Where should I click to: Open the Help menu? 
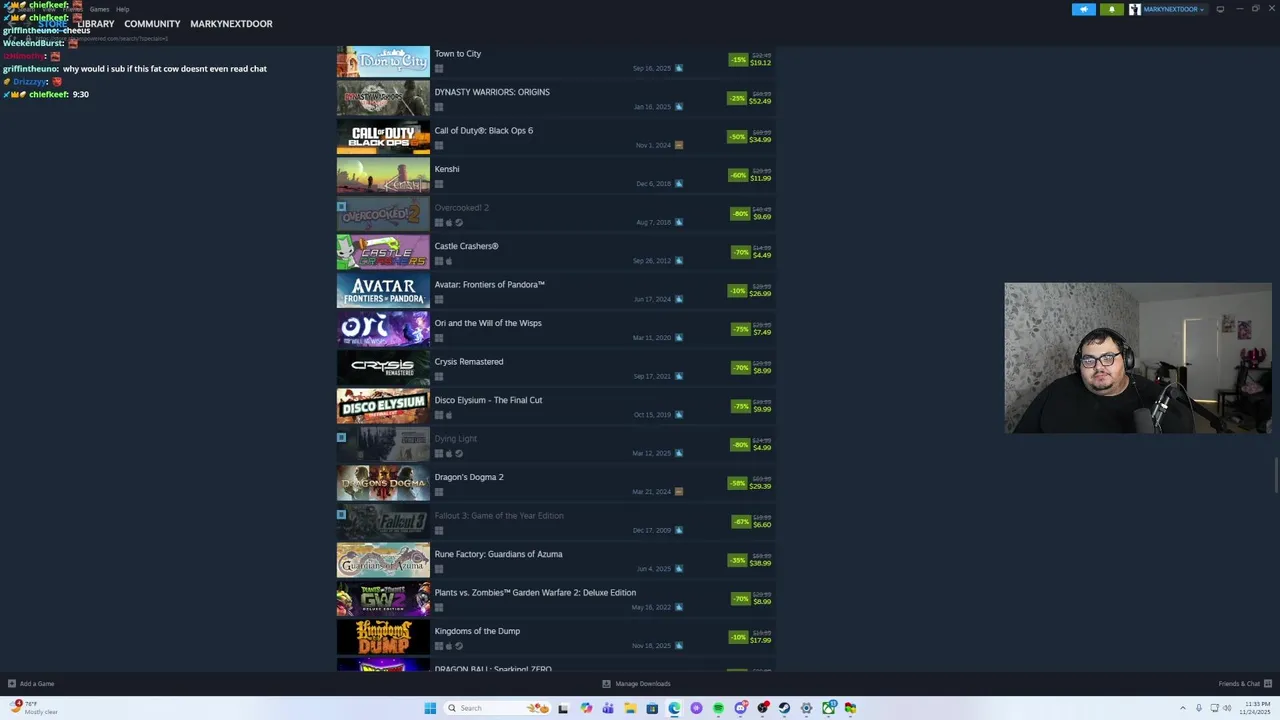[122, 9]
